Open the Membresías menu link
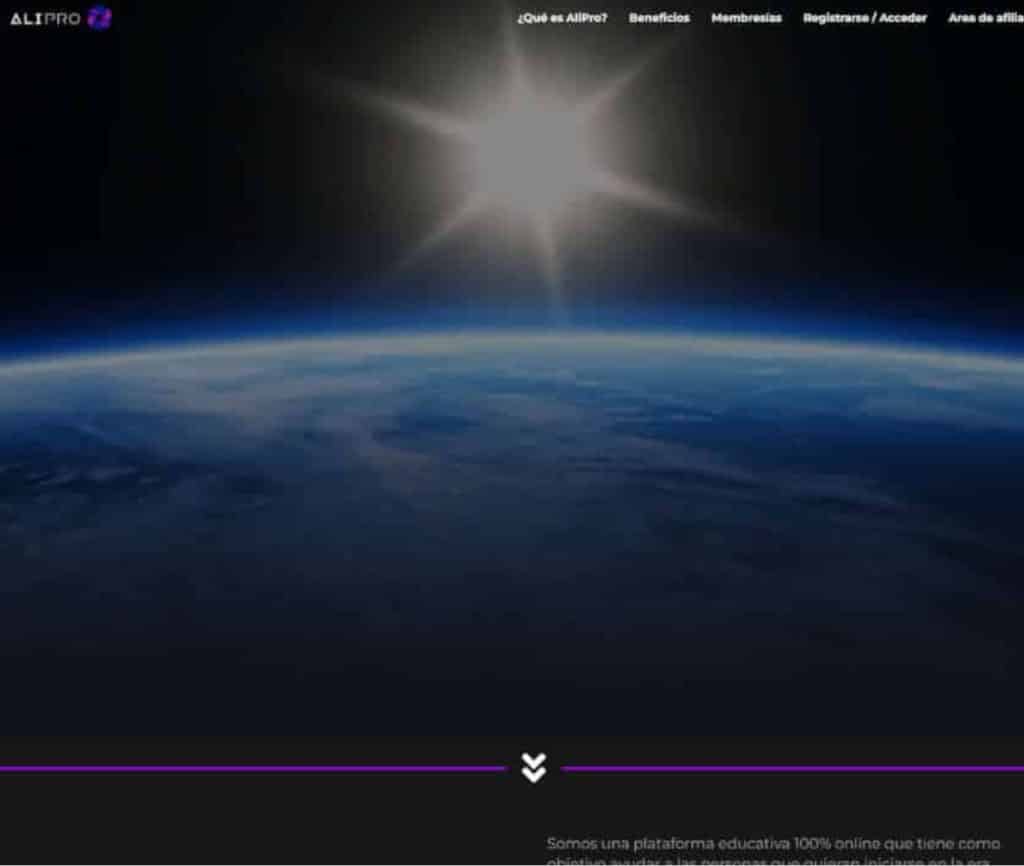 [746, 18]
